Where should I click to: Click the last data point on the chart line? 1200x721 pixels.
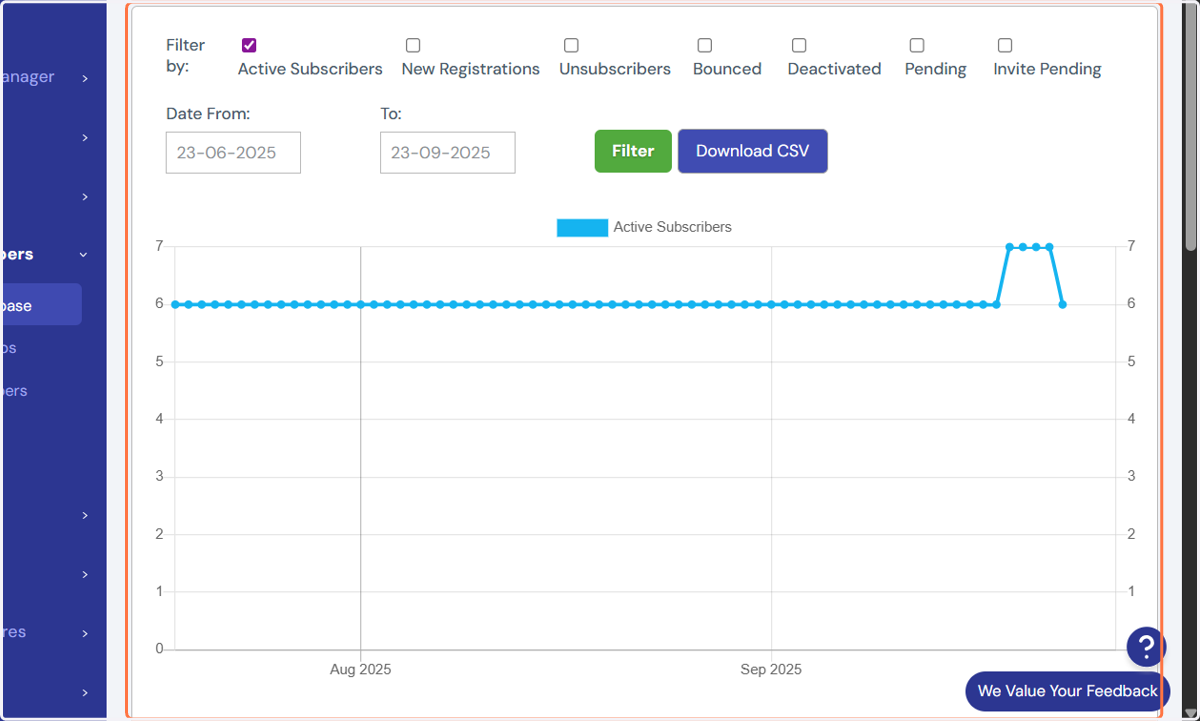click(x=1062, y=304)
